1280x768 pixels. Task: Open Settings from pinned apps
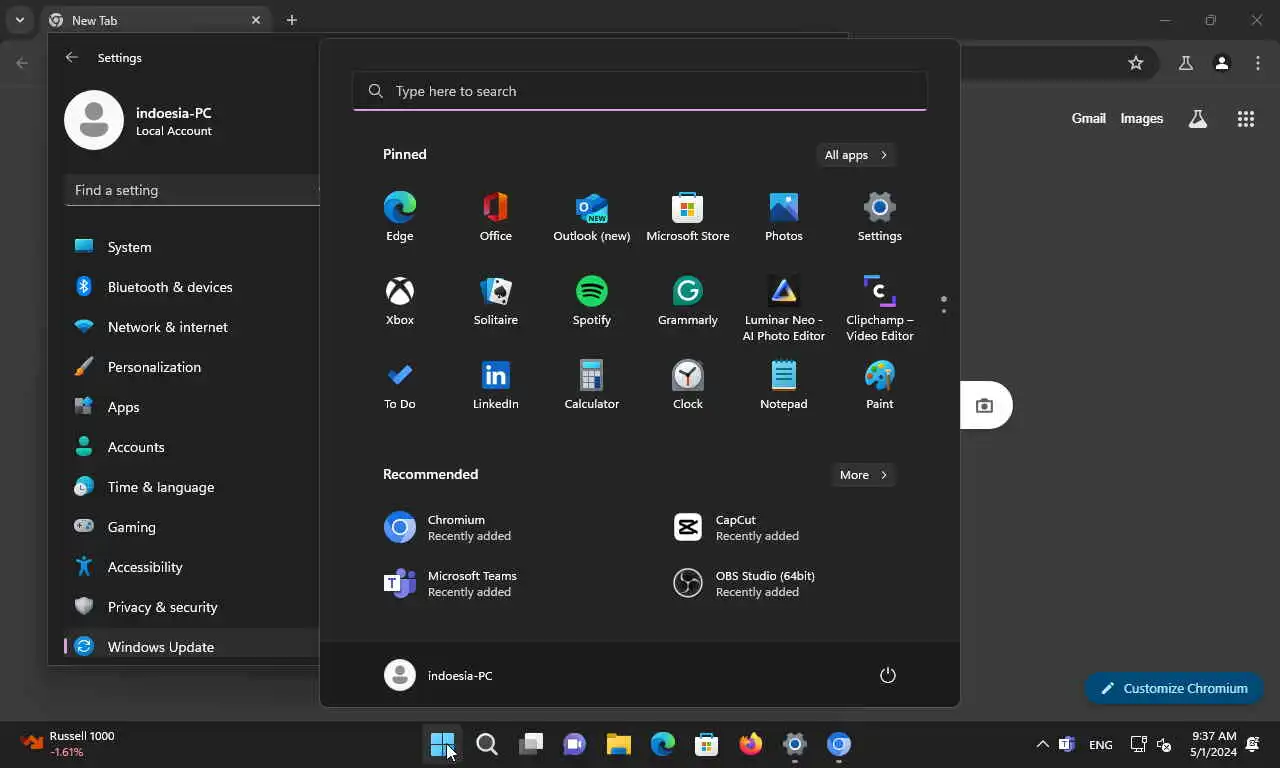[x=879, y=217]
